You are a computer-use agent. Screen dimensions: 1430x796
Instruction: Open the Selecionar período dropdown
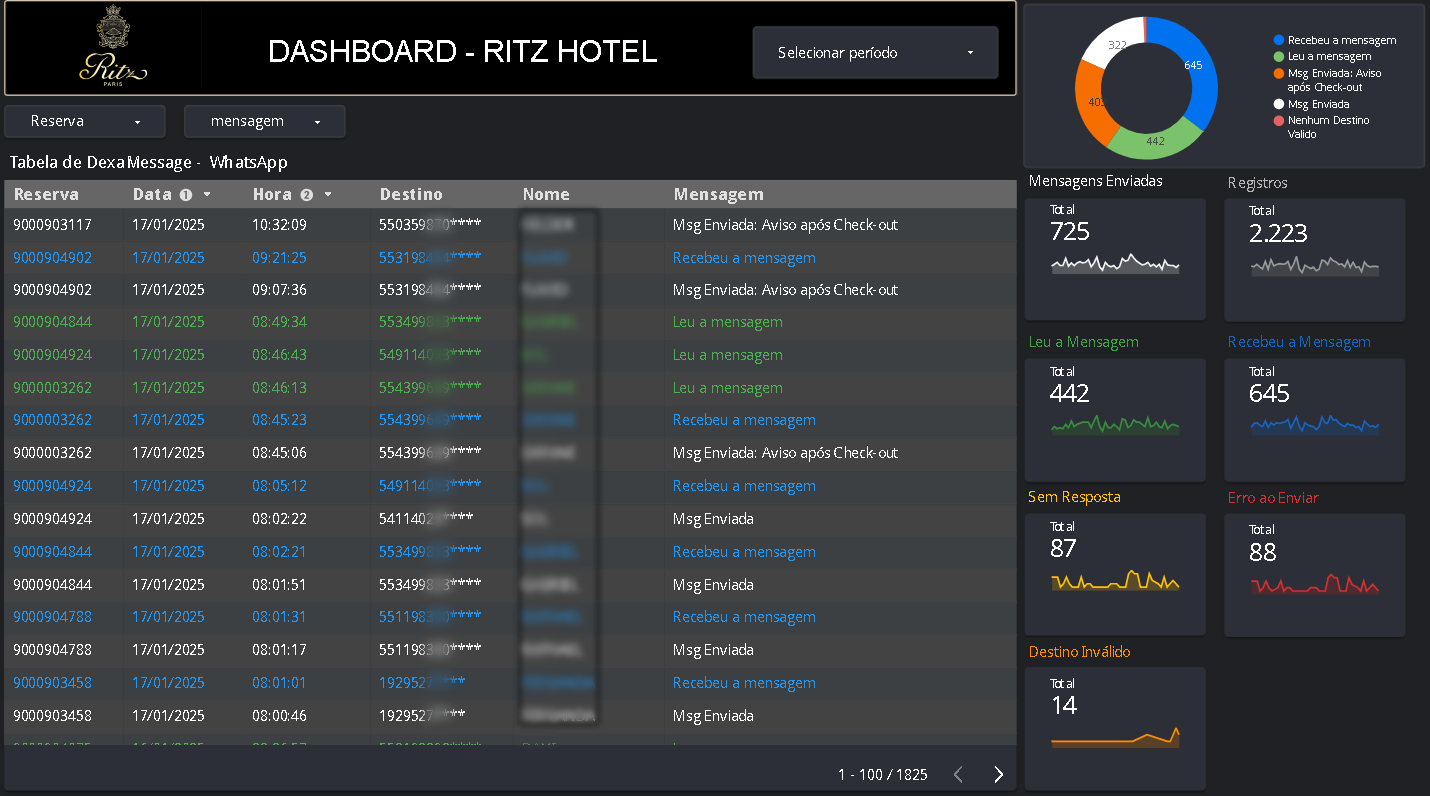point(875,52)
